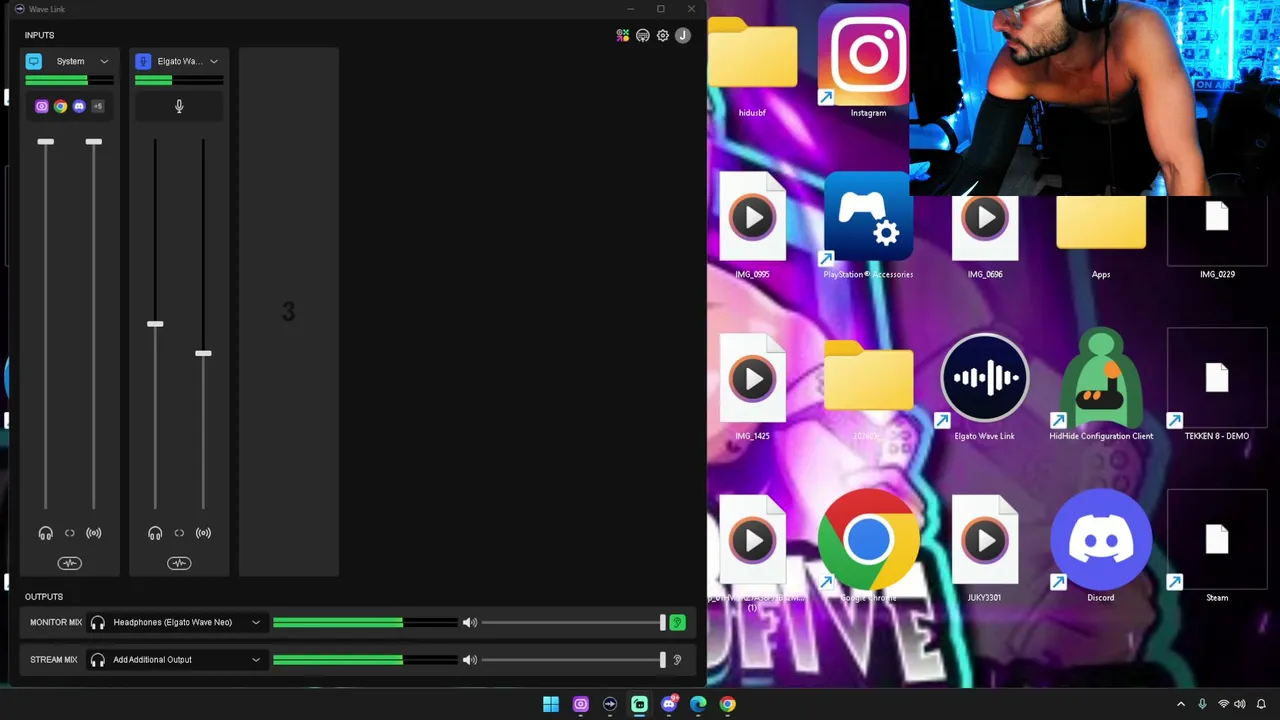Open Wave Link settings gear
This screenshot has height=720, width=1280.
[663, 36]
